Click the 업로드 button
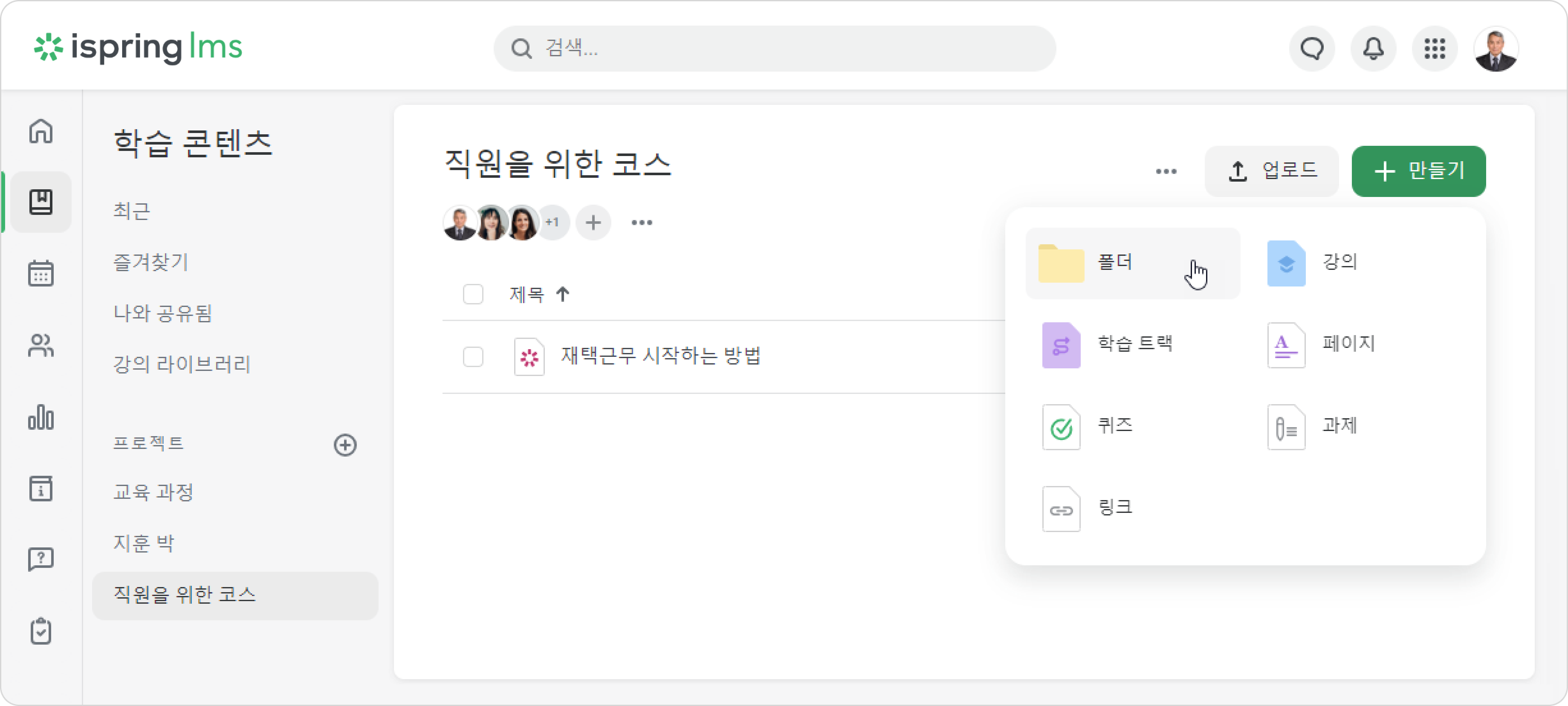This screenshot has width=1568, height=706. tap(1272, 171)
